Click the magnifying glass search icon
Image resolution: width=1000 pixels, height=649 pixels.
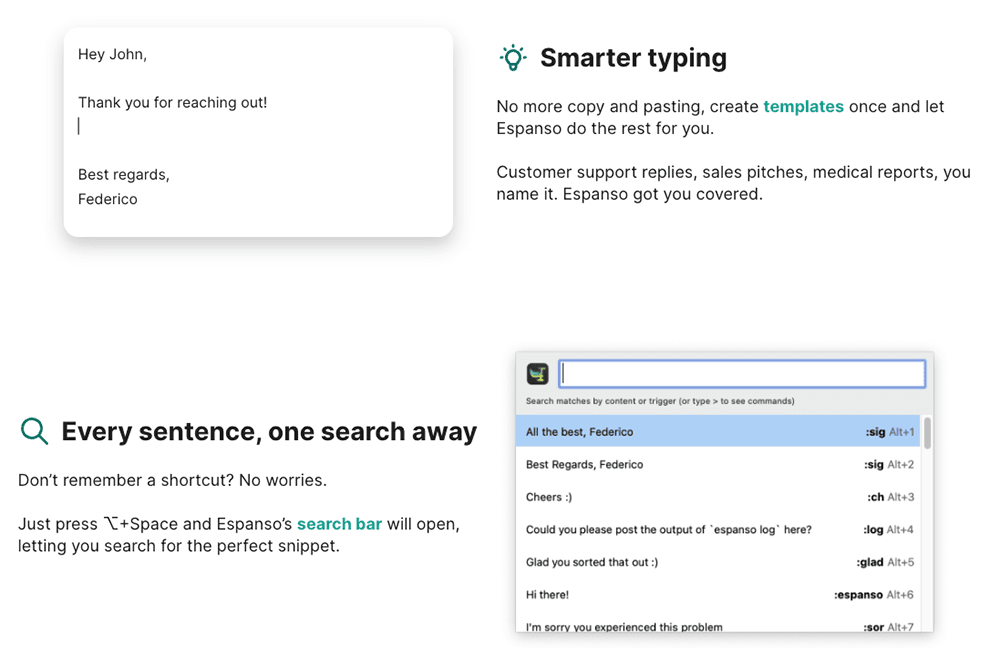coord(34,431)
